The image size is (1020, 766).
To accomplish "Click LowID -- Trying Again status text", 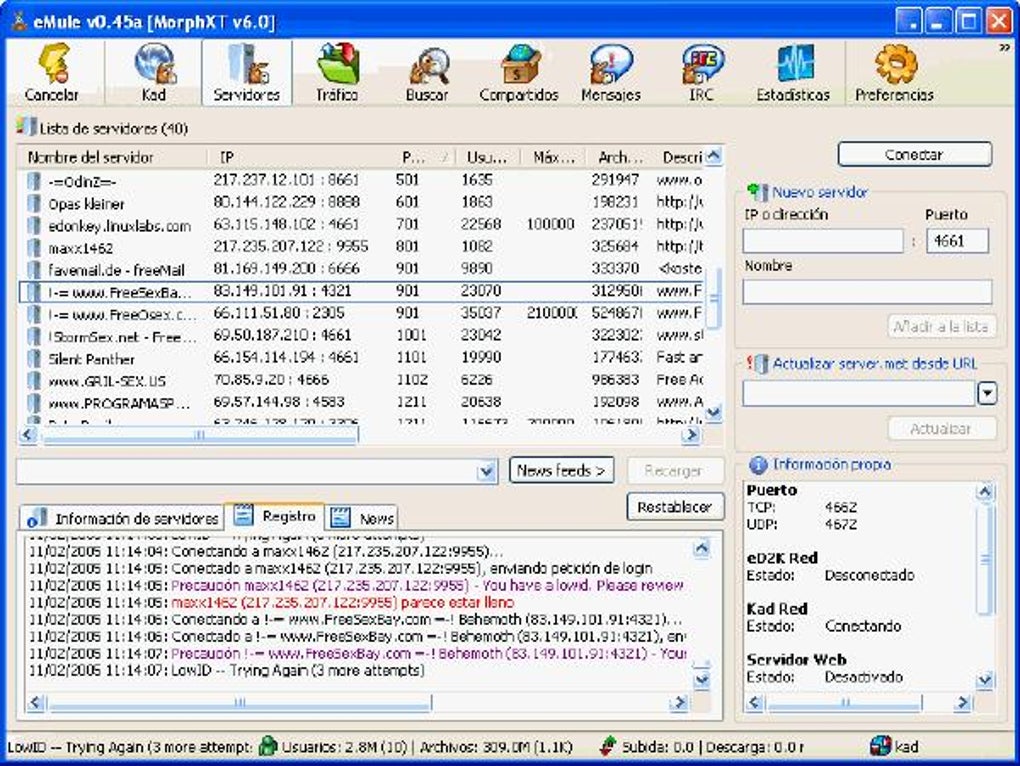I will pos(130,746).
